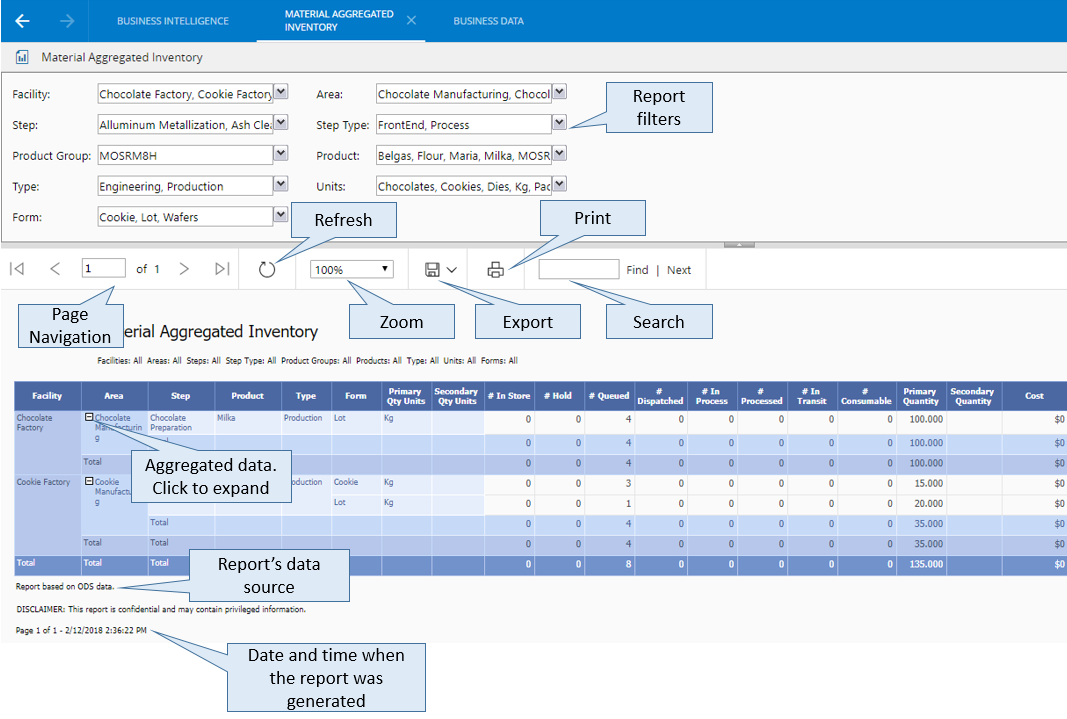1067x719 pixels.
Task: Switch to the Business Intelligence tab
Action: click(172, 21)
